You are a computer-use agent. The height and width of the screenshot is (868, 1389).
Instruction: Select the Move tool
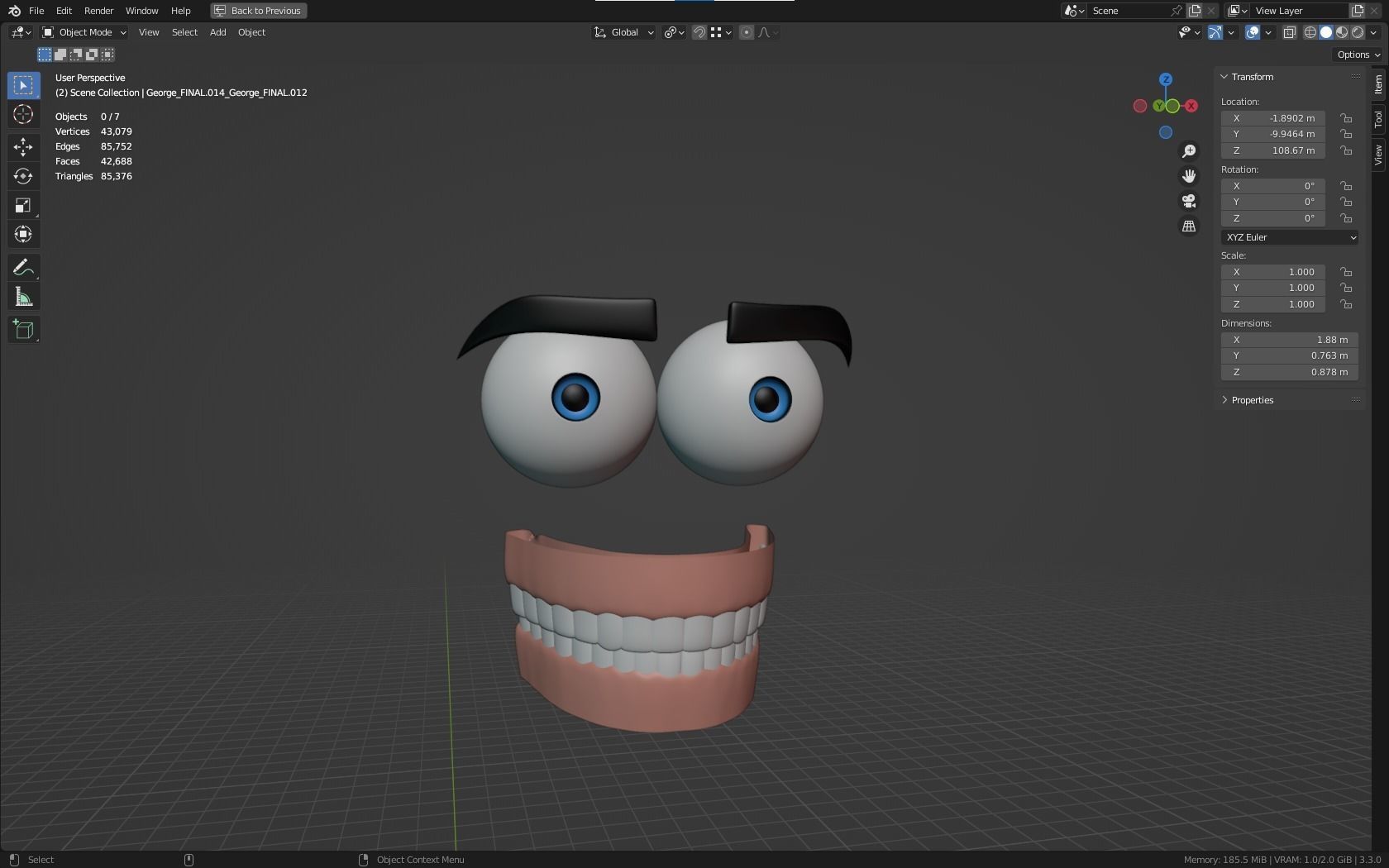[x=23, y=147]
